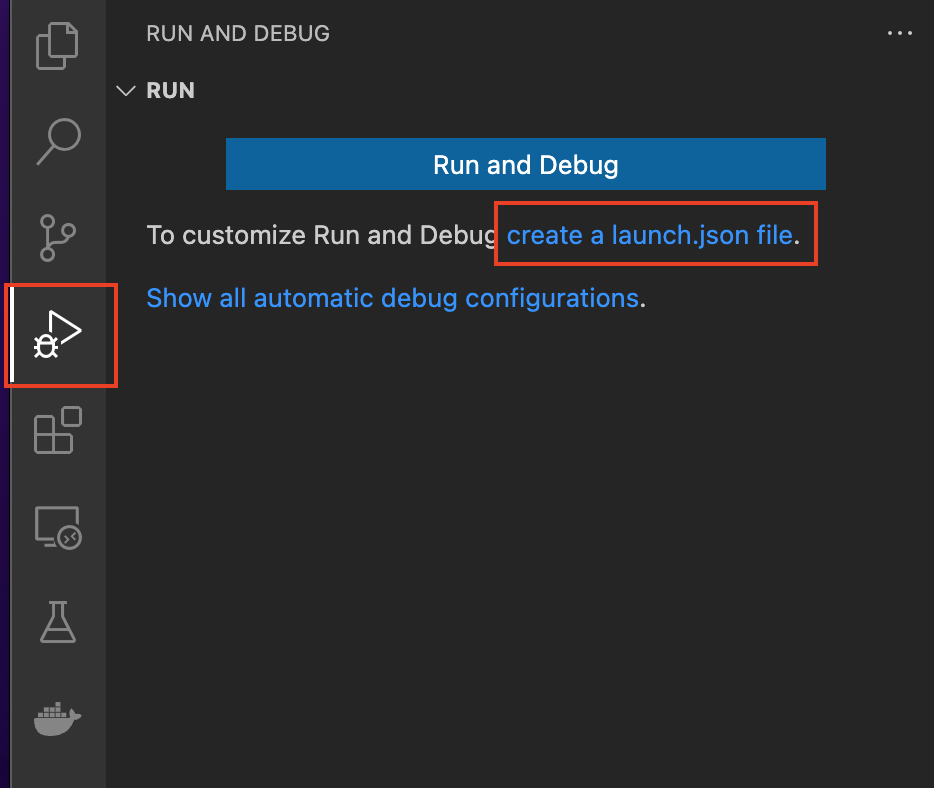Open Show all automatic debug configurations link
Image resolution: width=934 pixels, height=788 pixels.
point(393,298)
